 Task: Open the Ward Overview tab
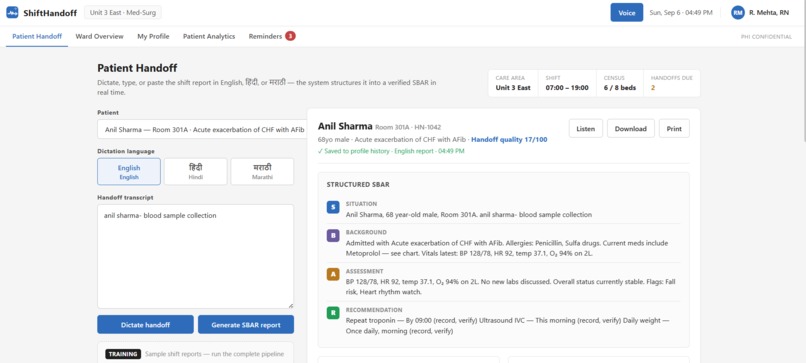[99, 37]
